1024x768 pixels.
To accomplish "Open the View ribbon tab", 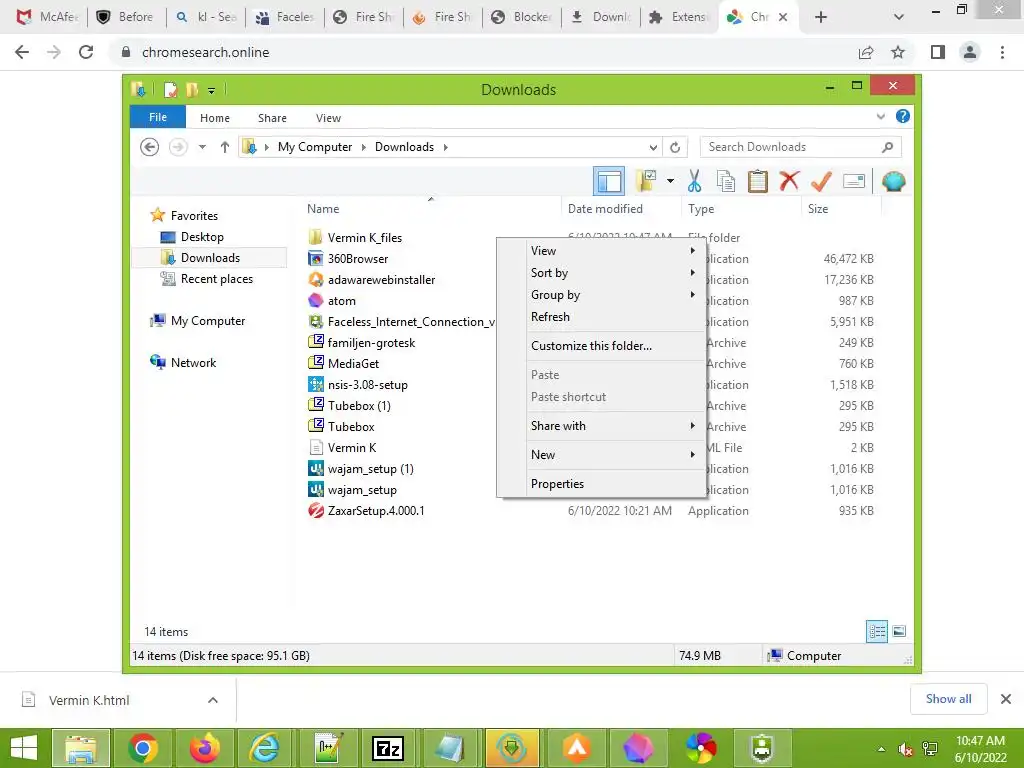I will 328,118.
